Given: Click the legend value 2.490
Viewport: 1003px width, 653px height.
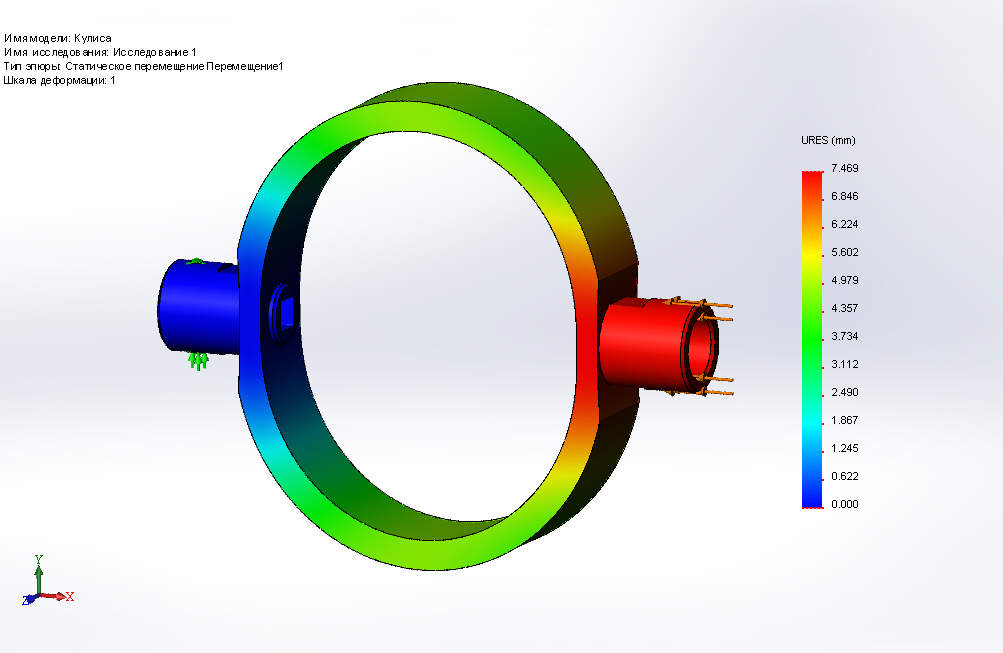Looking at the screenshot, I should click(844, 392).
